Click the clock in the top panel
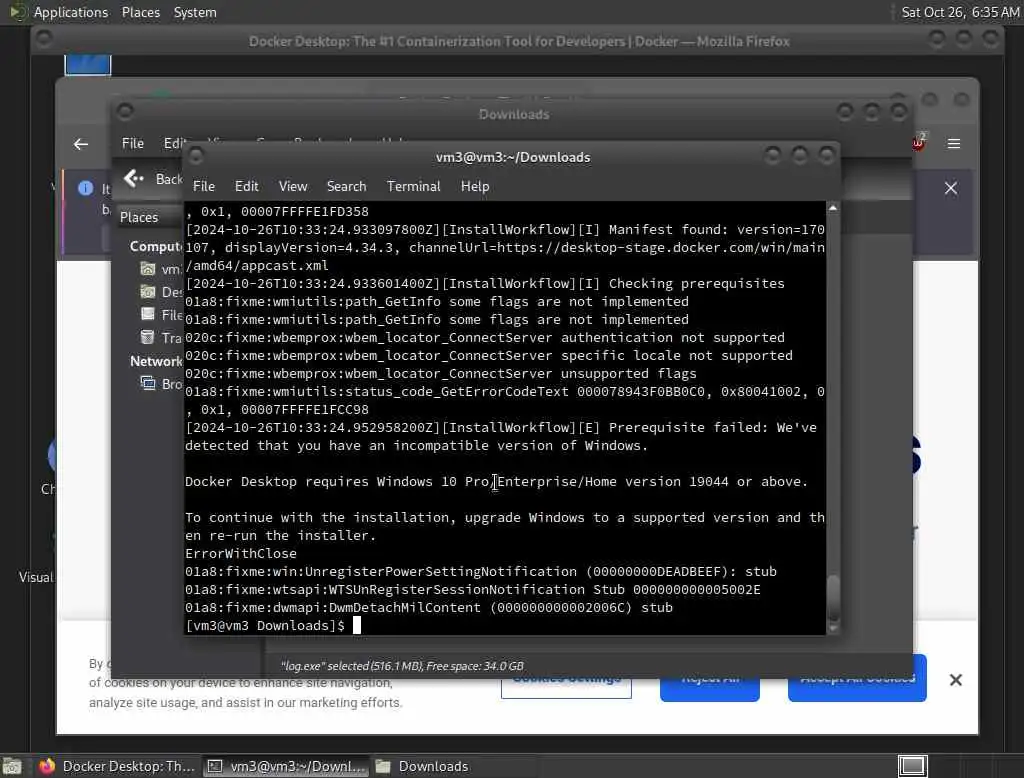 tap(960, 12)
